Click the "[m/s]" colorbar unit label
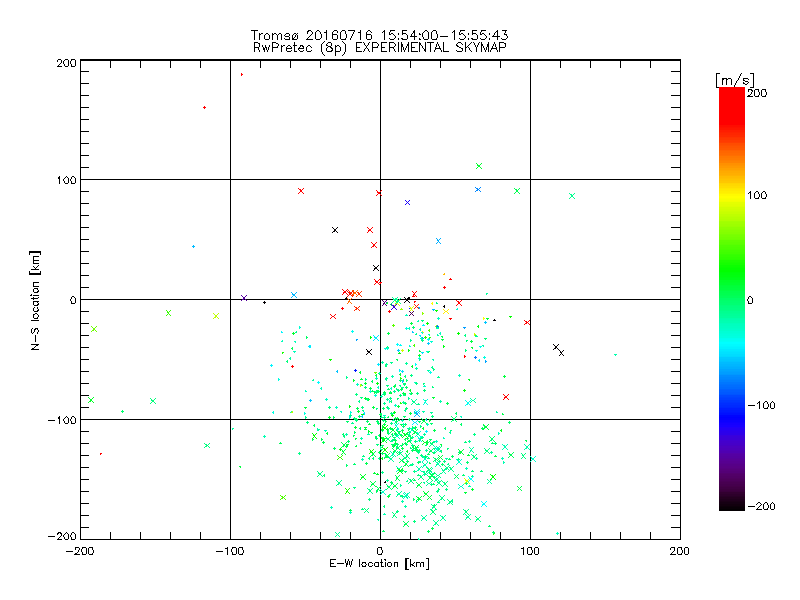The width and height of the screenshot is (800, 600). (x=734, y=80)
